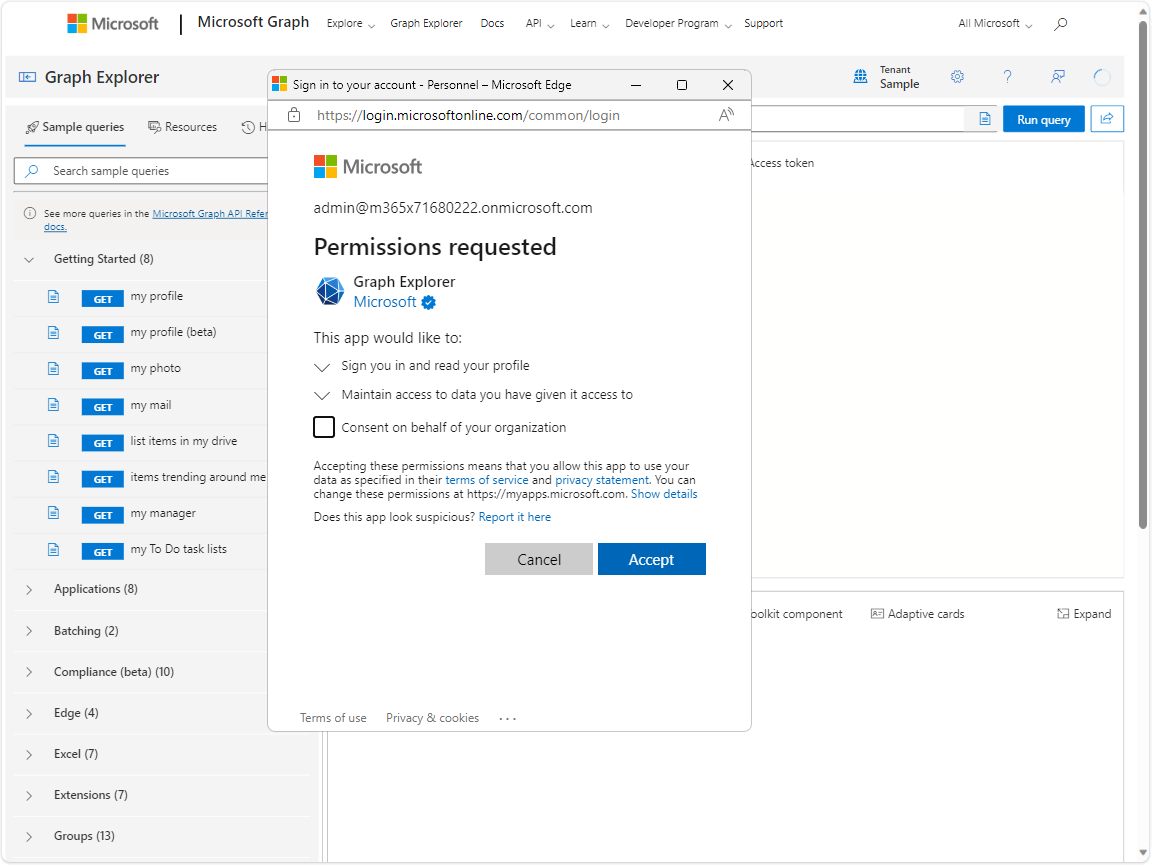The height and width of the screenshot is (865, 1152).
Task: Open settings gear icon in Graph Explorer
Action: click(957, 76)
